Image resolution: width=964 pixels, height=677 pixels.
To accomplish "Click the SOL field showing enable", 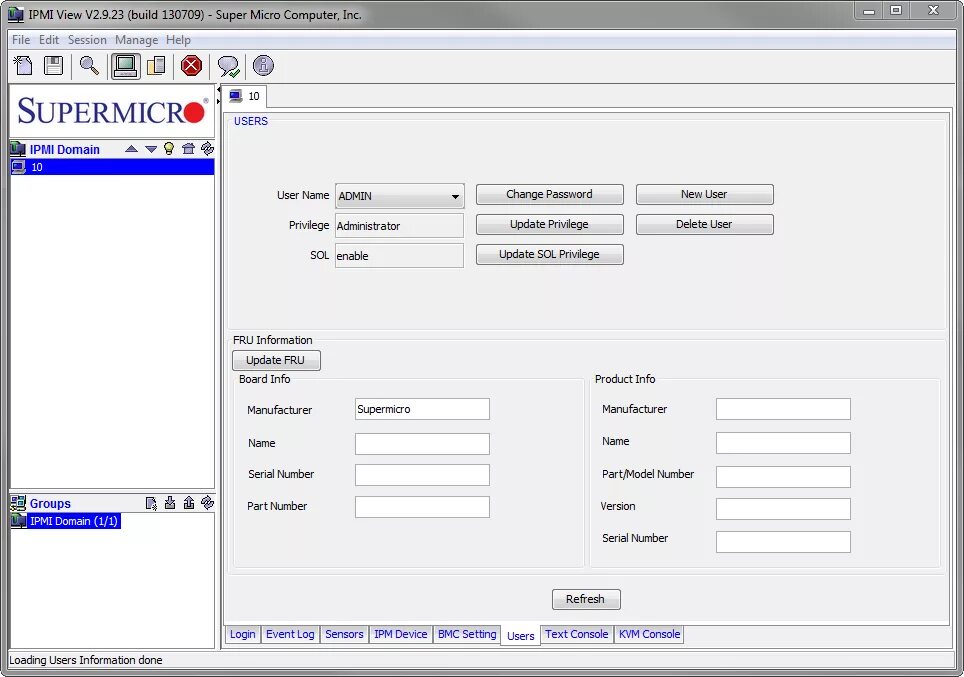I will (400, 256).
